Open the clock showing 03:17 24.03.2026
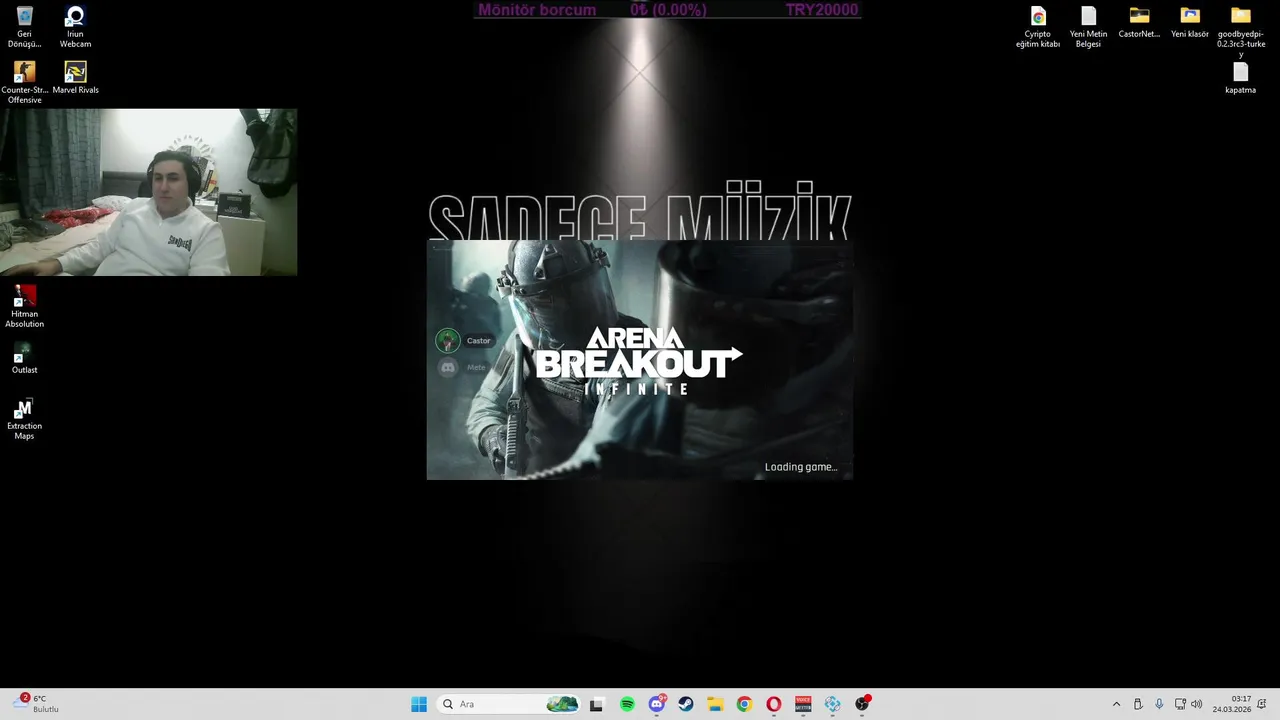Viewport: 1280px width, 720px height. click(1231, 704)
